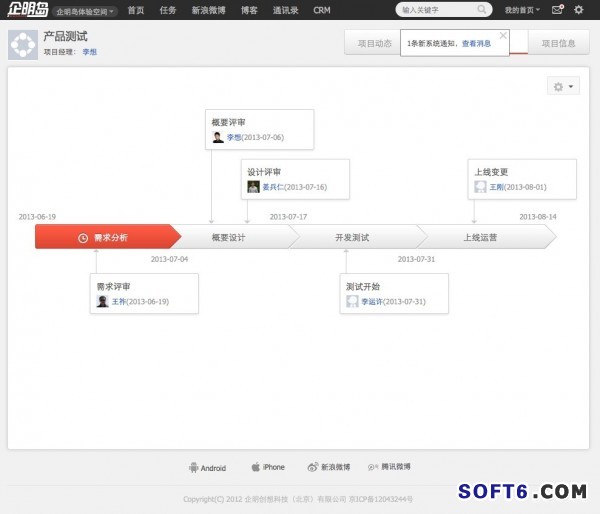
Task: Click the Android download icon
Action: 193,467
